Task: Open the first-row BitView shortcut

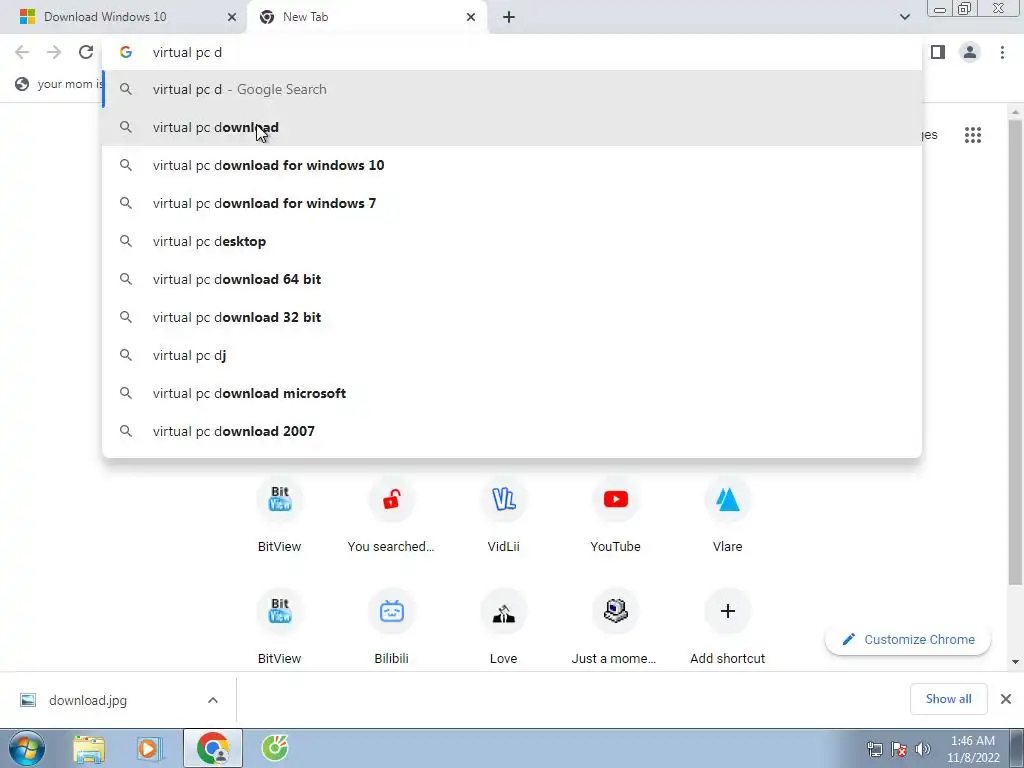Action: pyautogui.click(x=280, y=515)
